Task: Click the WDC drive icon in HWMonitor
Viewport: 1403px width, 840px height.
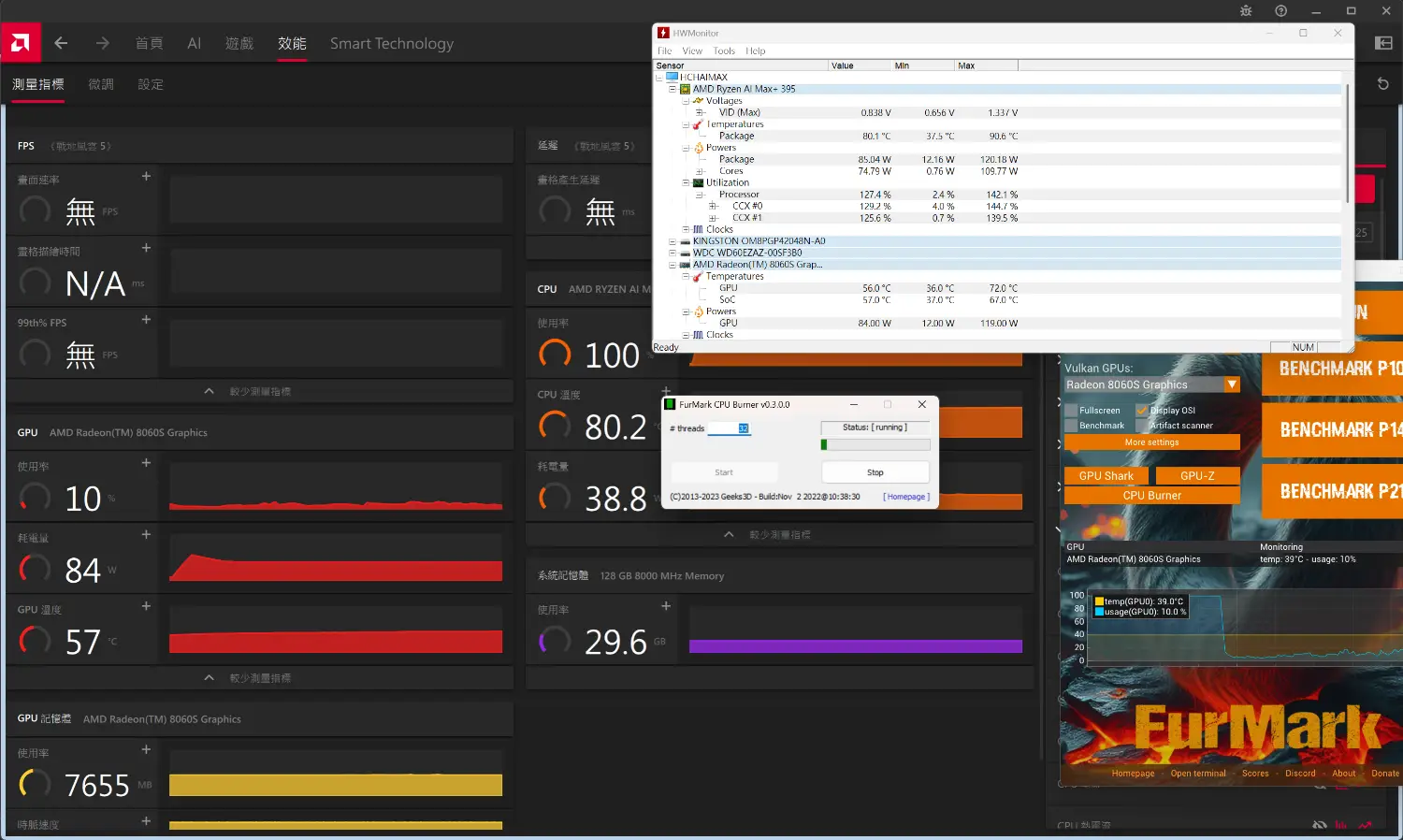Action: pos(685,253)
